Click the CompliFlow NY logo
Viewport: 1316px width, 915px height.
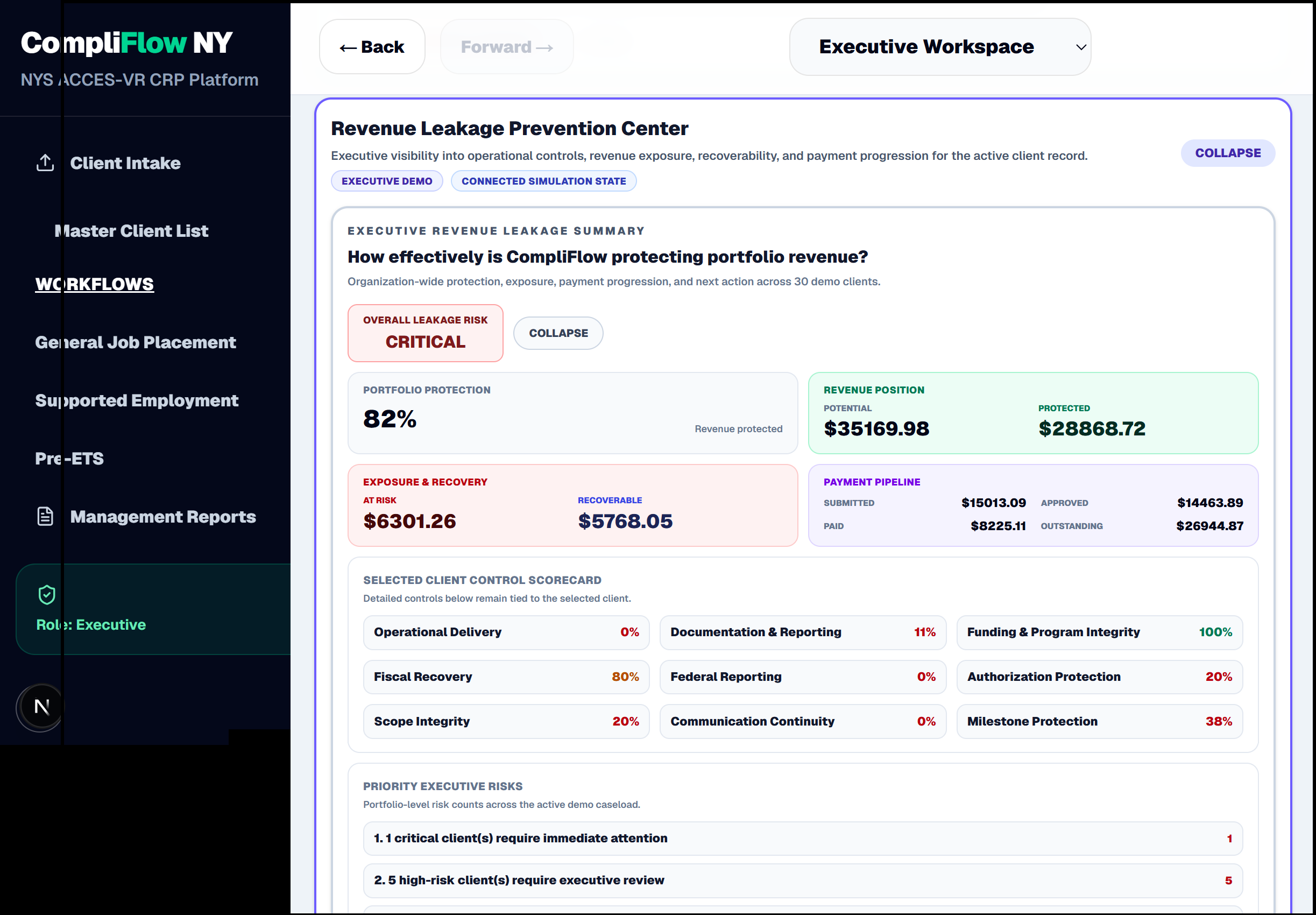click(126, 43)
